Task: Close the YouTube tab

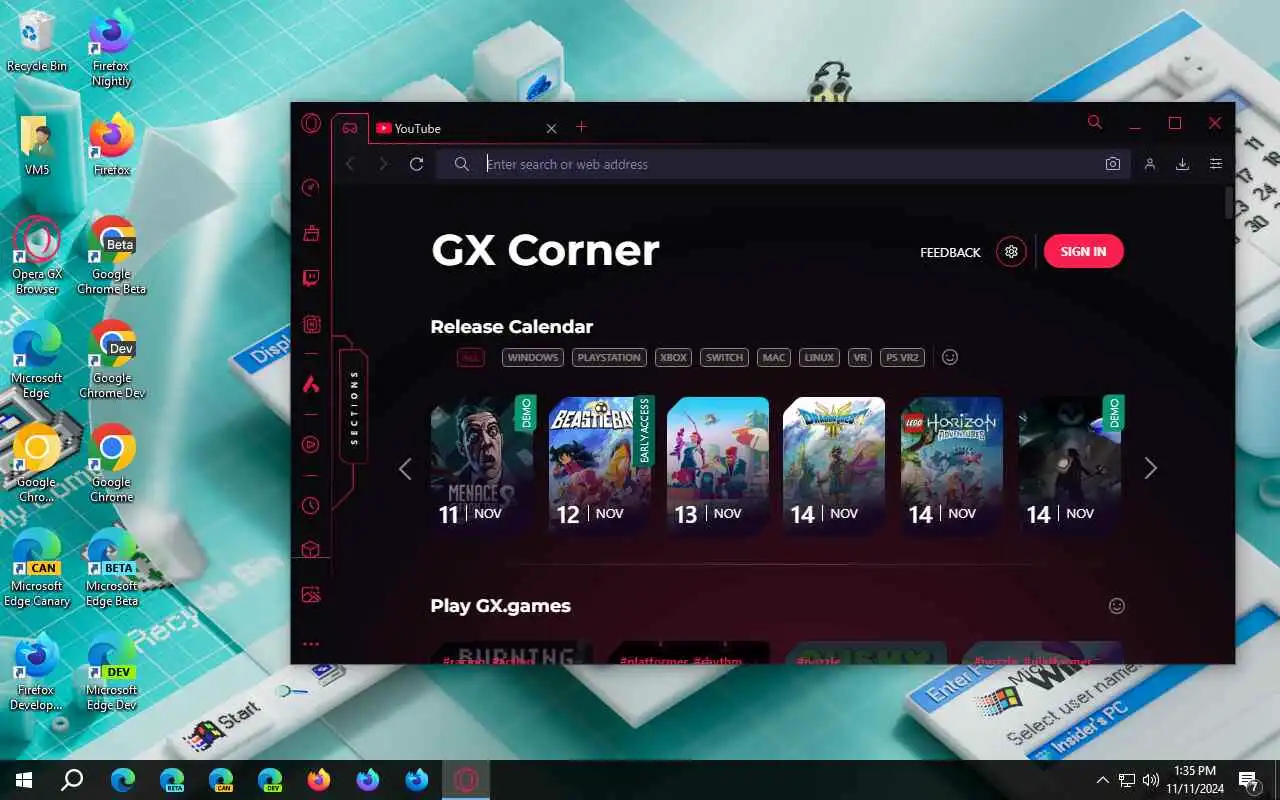Action: [x=551, y=128]
